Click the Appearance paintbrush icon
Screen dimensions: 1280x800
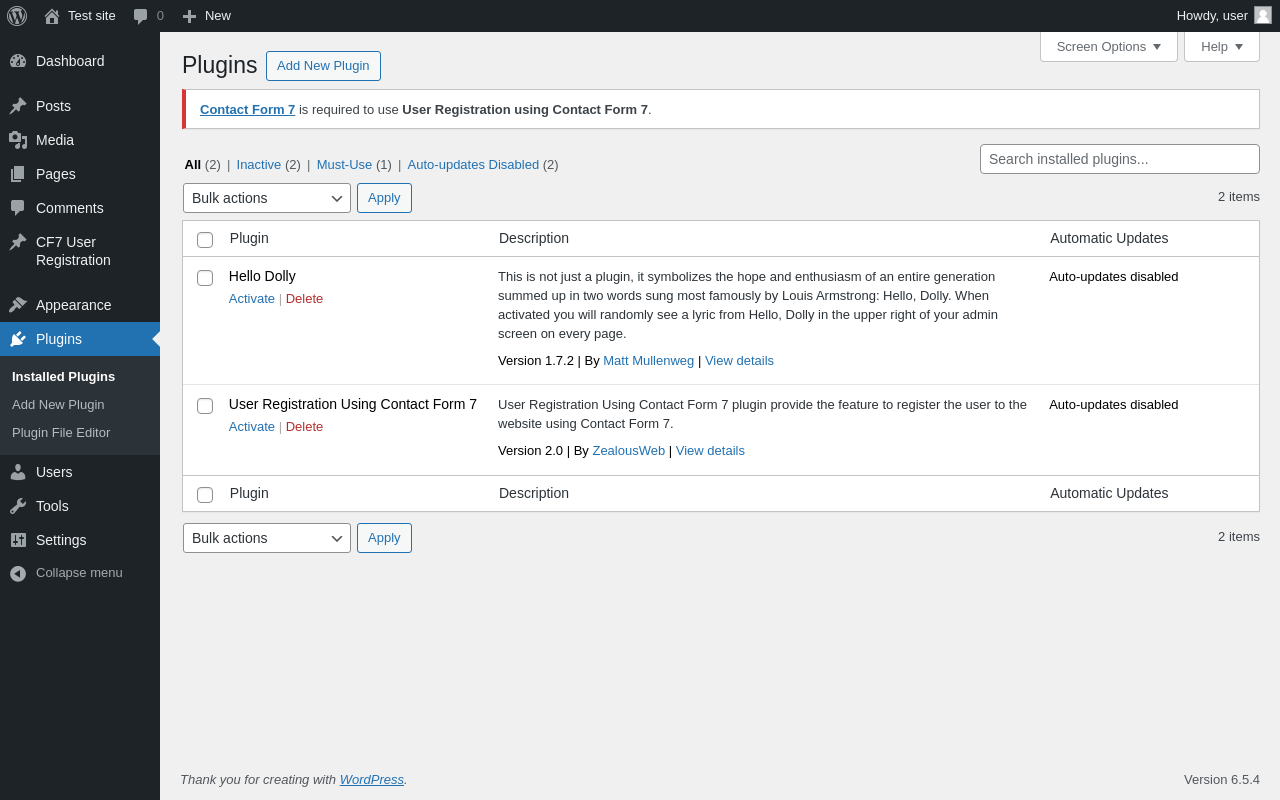(x=18, y=305)
